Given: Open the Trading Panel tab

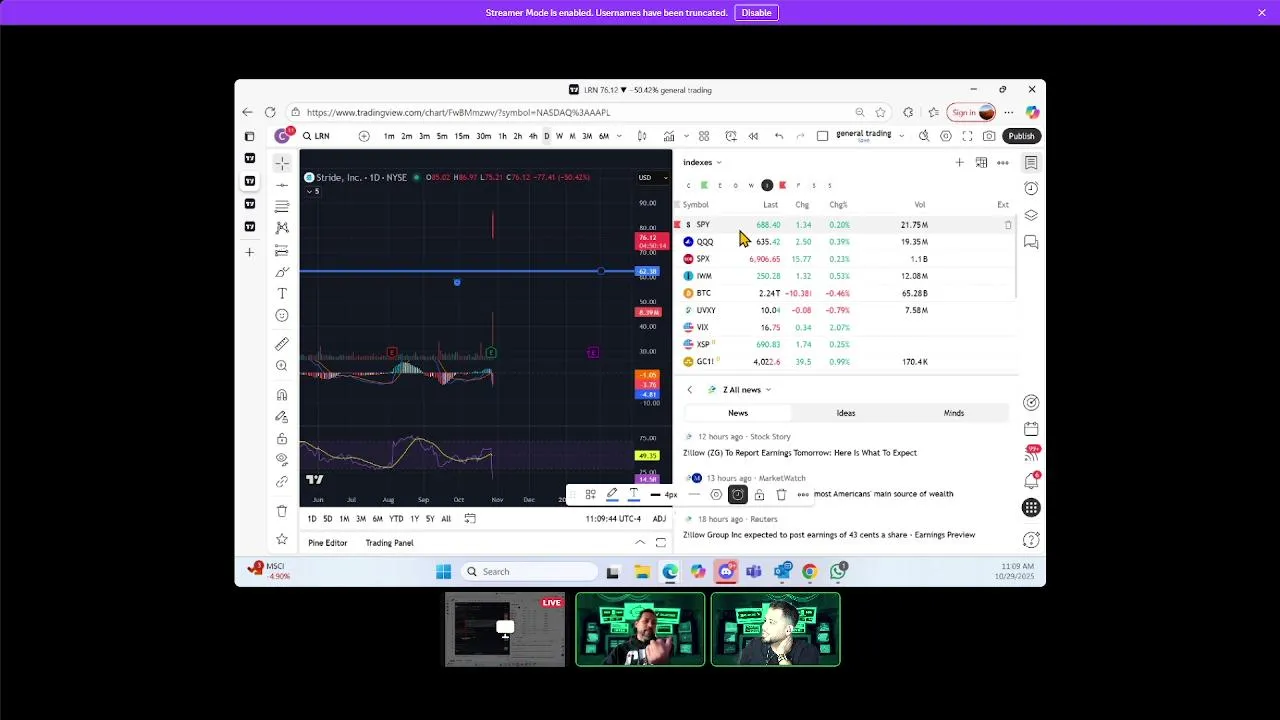Looking at the screenshot, I should (x=389, y=543).
